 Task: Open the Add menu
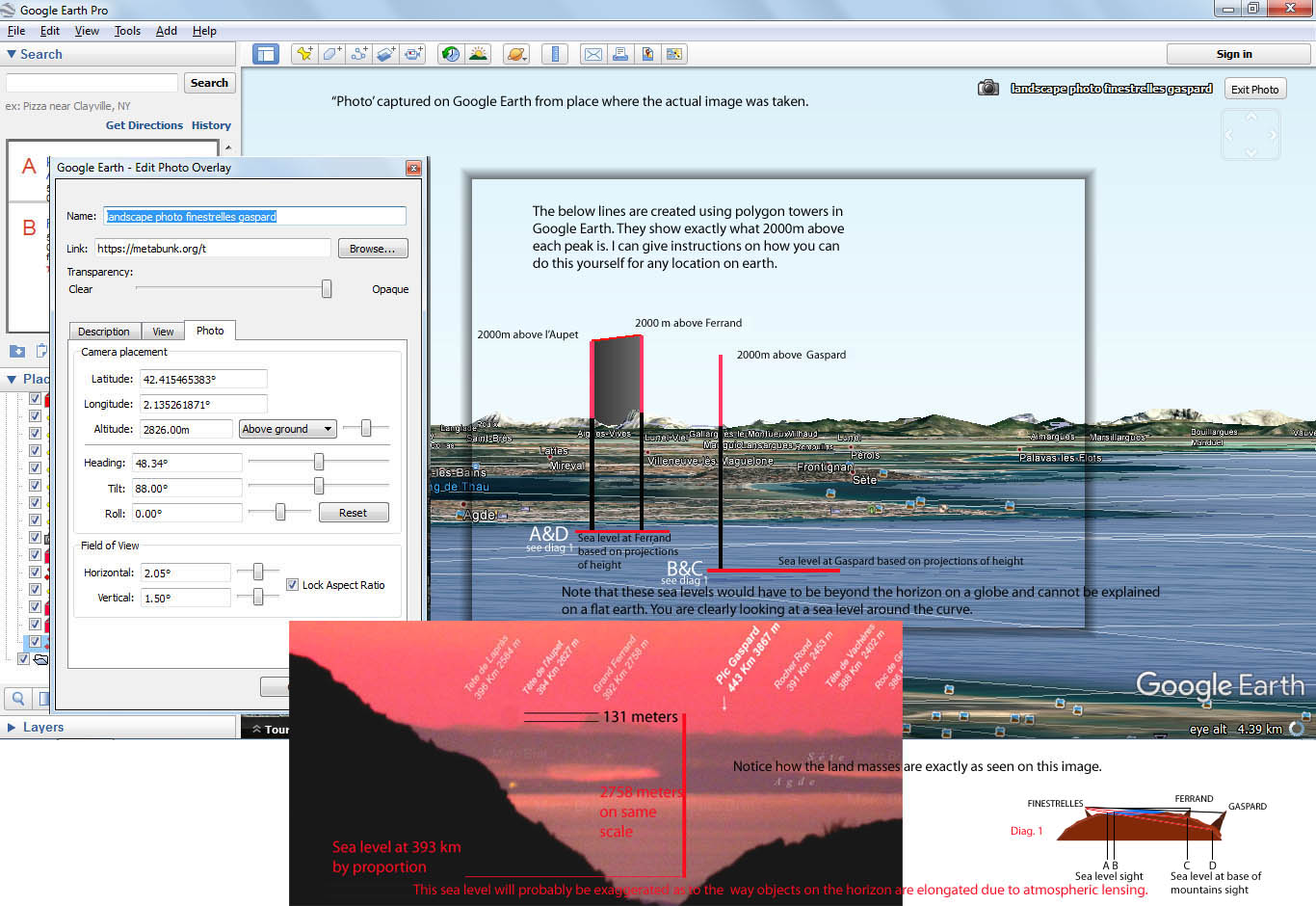click(167, 31)
